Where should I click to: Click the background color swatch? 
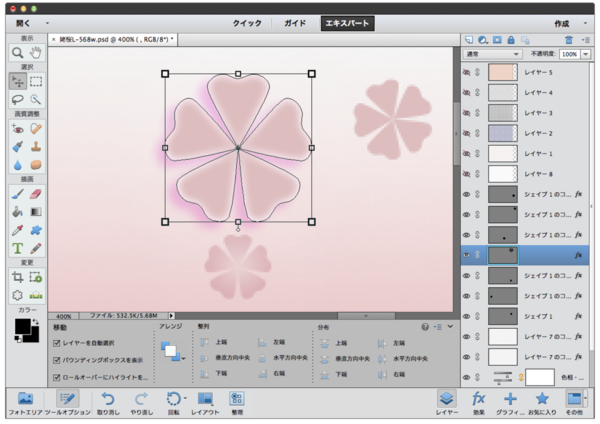pos(35,338)
